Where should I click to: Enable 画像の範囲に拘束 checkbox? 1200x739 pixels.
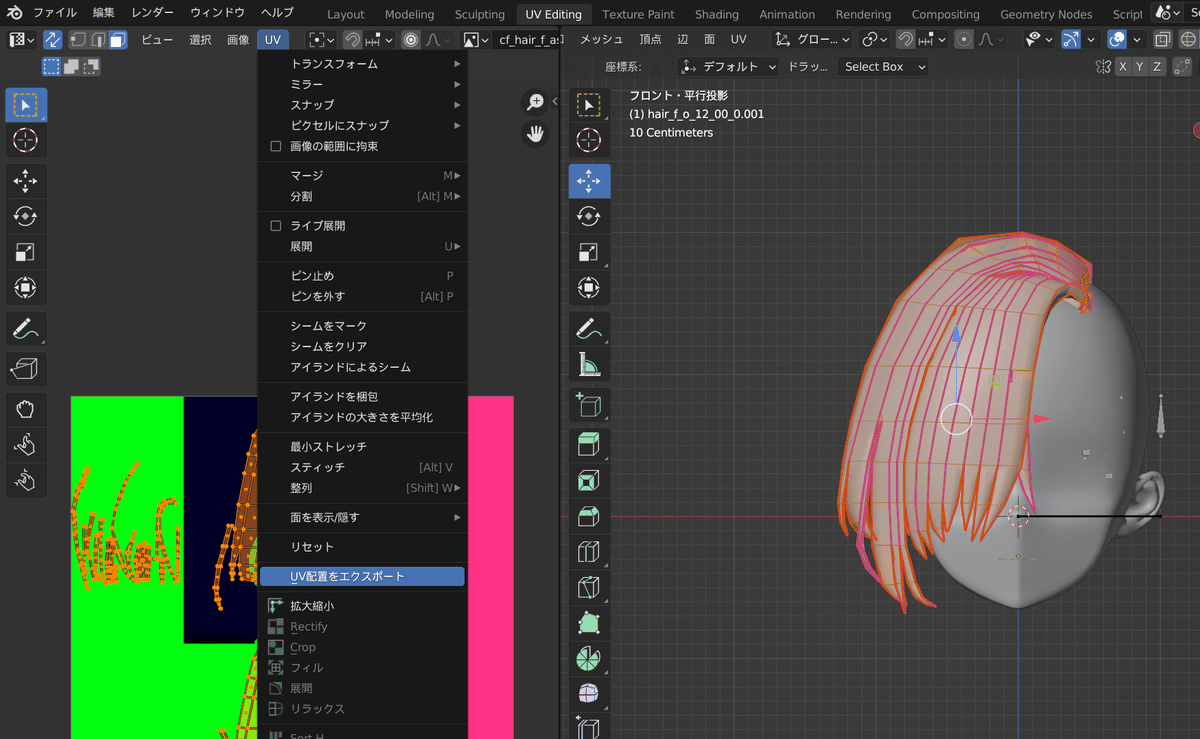coord(276,146)
